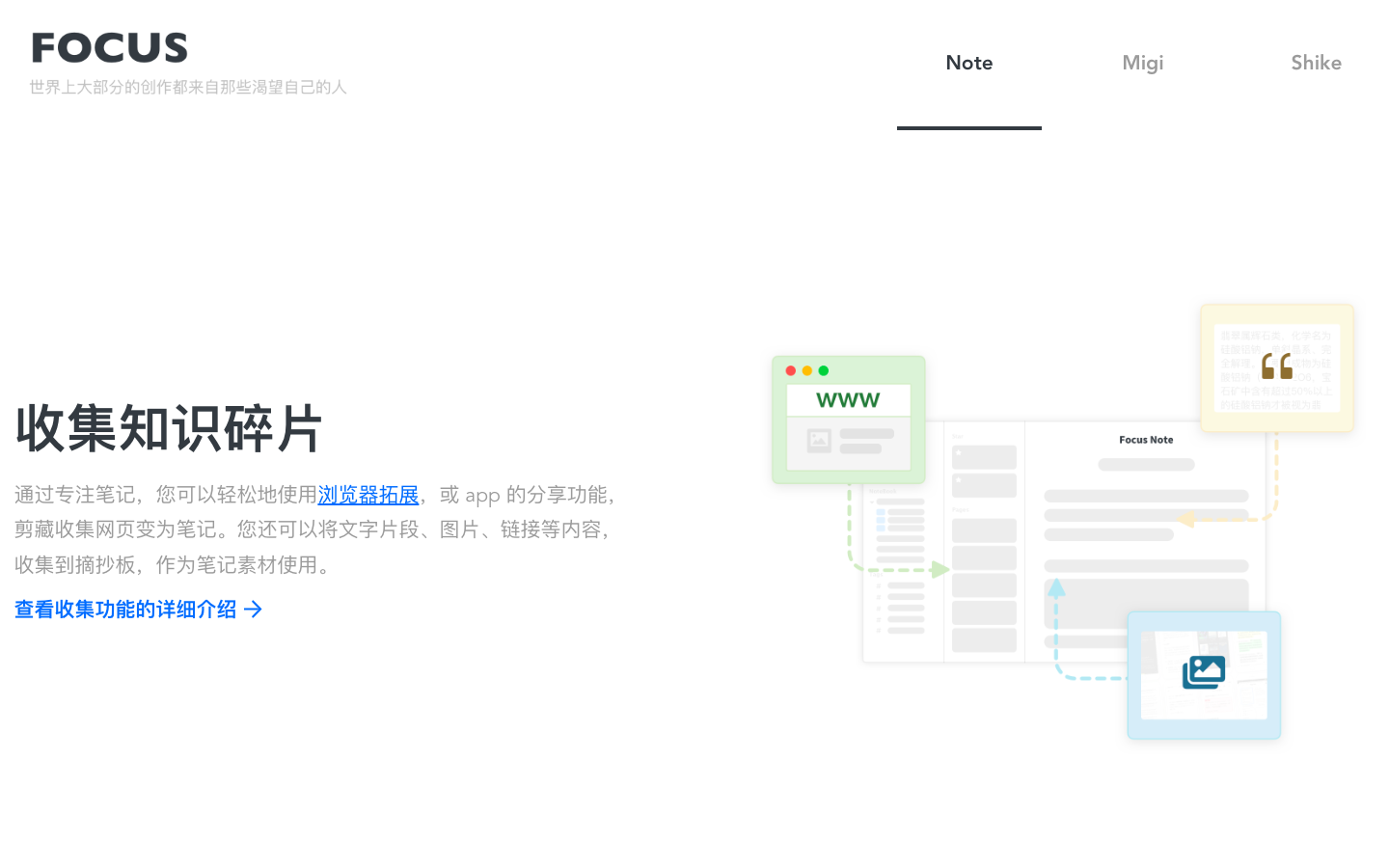Click the FOCUS logo
The image size is (1389, 868).
(109, 46)
